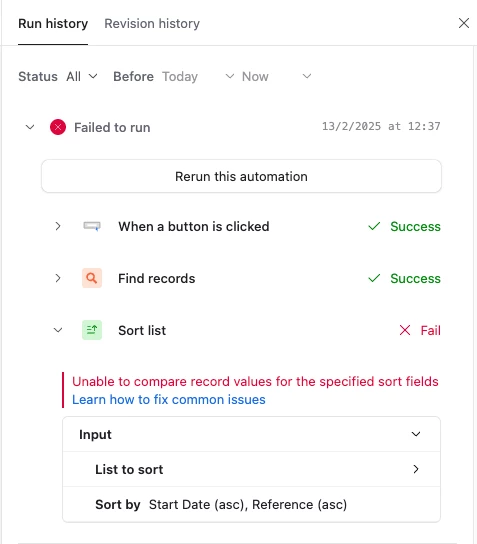
Task: Click Rerun this automation button
Action: point(241,176)
